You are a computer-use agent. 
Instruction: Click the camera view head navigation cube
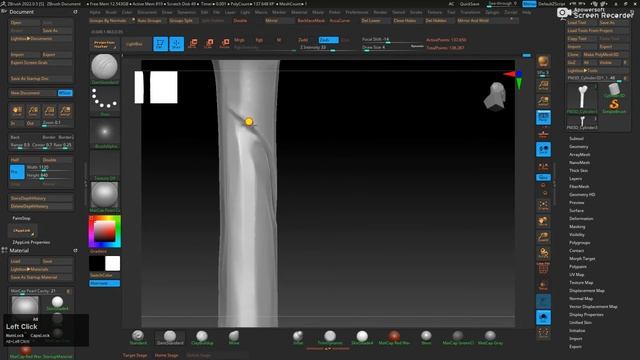click(x=496, y=97)
